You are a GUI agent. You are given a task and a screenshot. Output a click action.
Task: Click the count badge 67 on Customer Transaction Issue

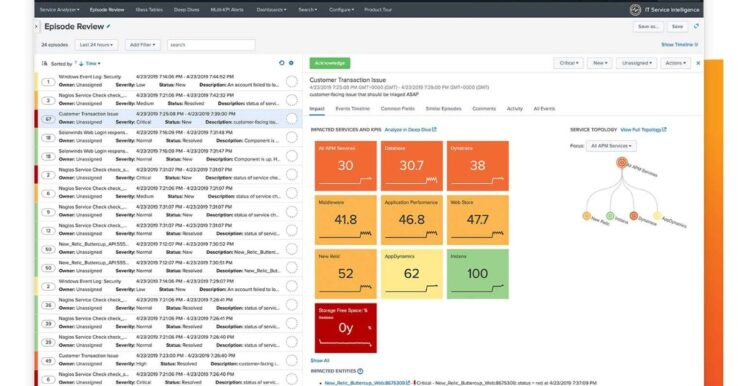(48, 119)
